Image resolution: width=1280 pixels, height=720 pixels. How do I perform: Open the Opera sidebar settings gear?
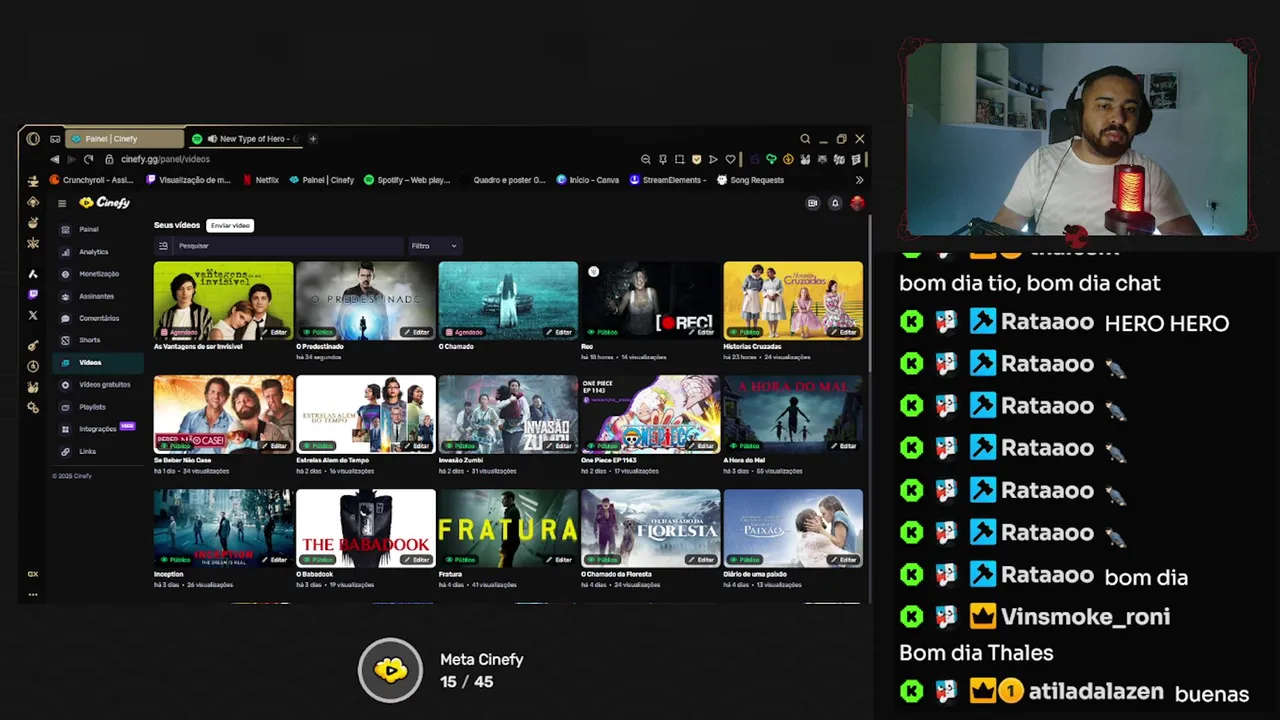point(33,408)
